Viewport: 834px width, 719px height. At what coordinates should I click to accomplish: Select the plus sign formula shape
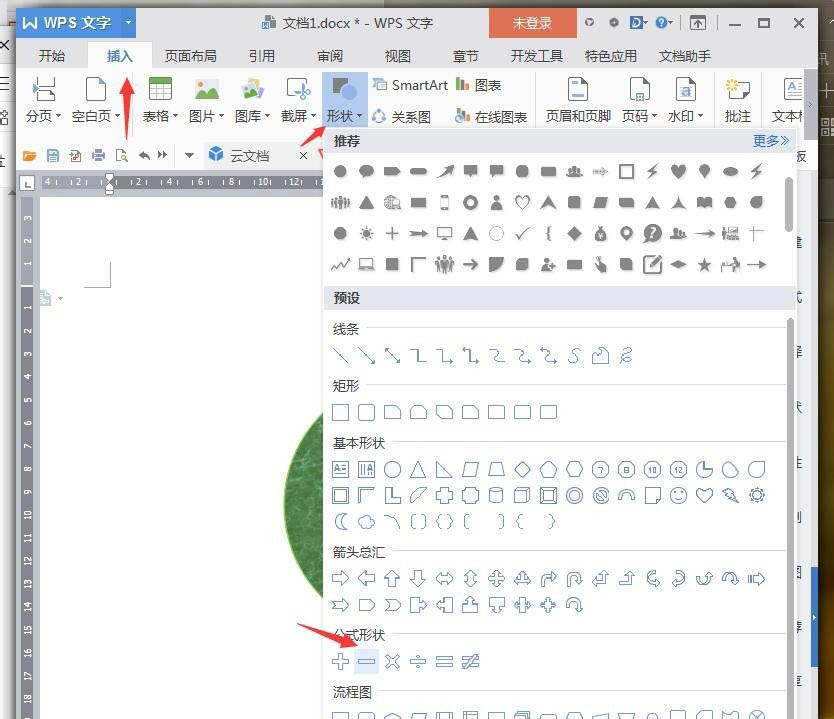[x=340, y=662]
